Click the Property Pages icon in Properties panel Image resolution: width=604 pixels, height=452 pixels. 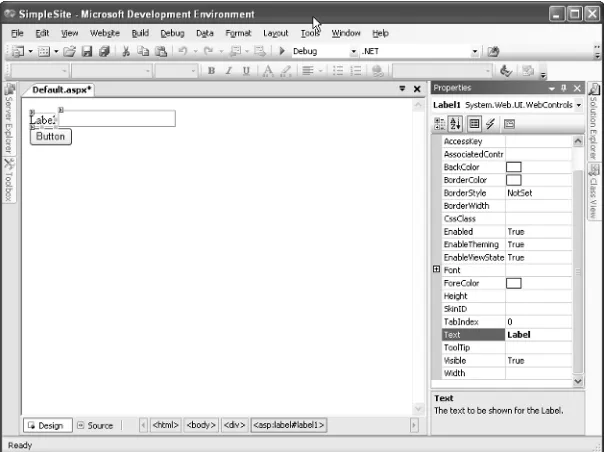coord(509,124)
